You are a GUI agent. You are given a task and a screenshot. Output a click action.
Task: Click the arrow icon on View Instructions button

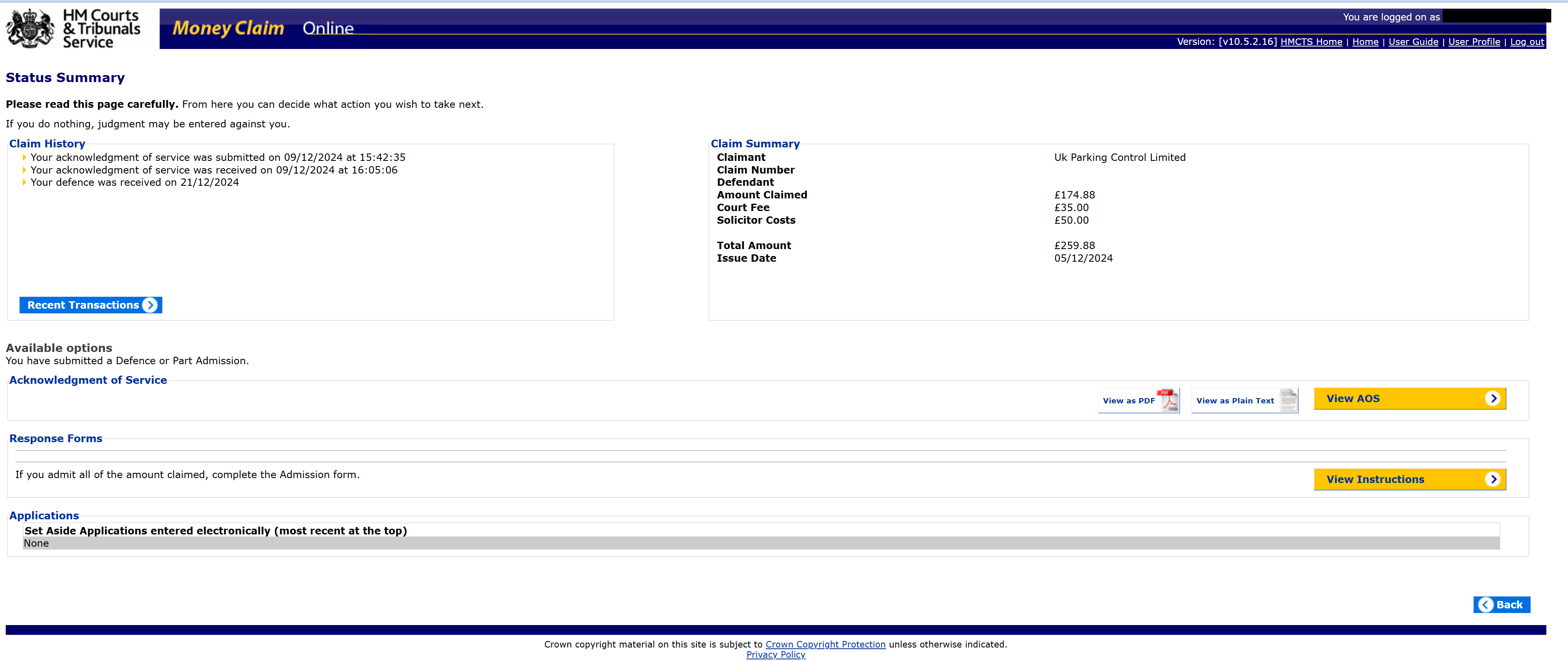pyautogui.click(x=1492, y=479)
